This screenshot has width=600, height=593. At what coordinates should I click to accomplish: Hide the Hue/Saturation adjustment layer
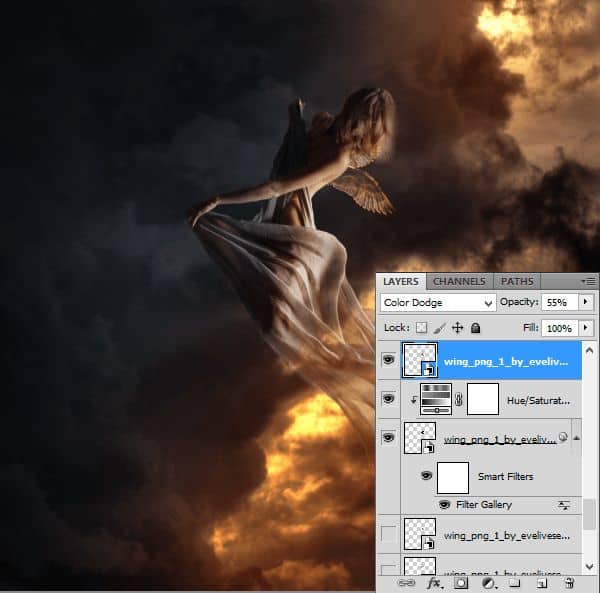[x=388, y=398]
